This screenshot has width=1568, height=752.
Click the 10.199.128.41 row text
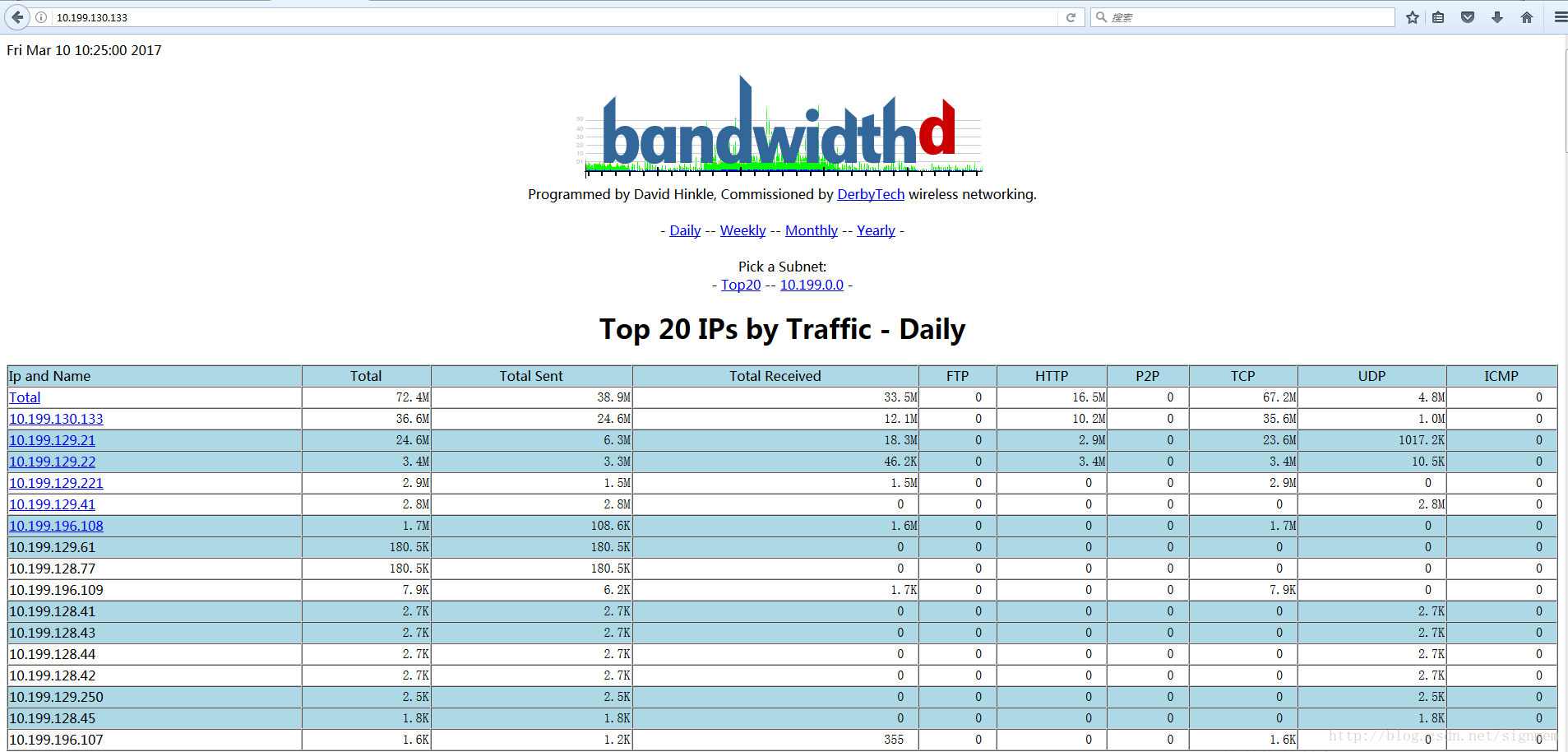click(x=52, y=611)
